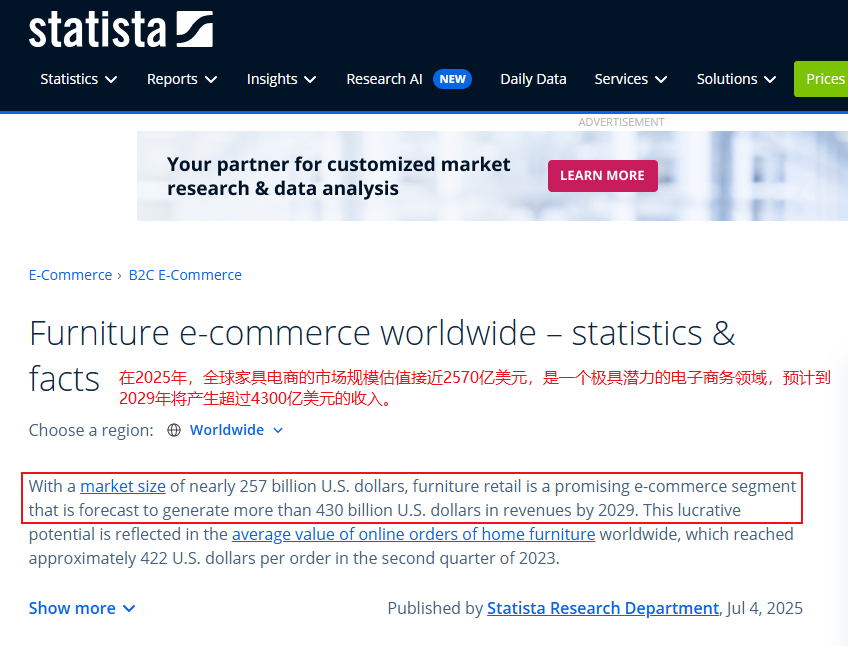The height and width of the screenshot is (646, 848).
Task: Expand the Insights navigation menu
Action: pos(281,79)
